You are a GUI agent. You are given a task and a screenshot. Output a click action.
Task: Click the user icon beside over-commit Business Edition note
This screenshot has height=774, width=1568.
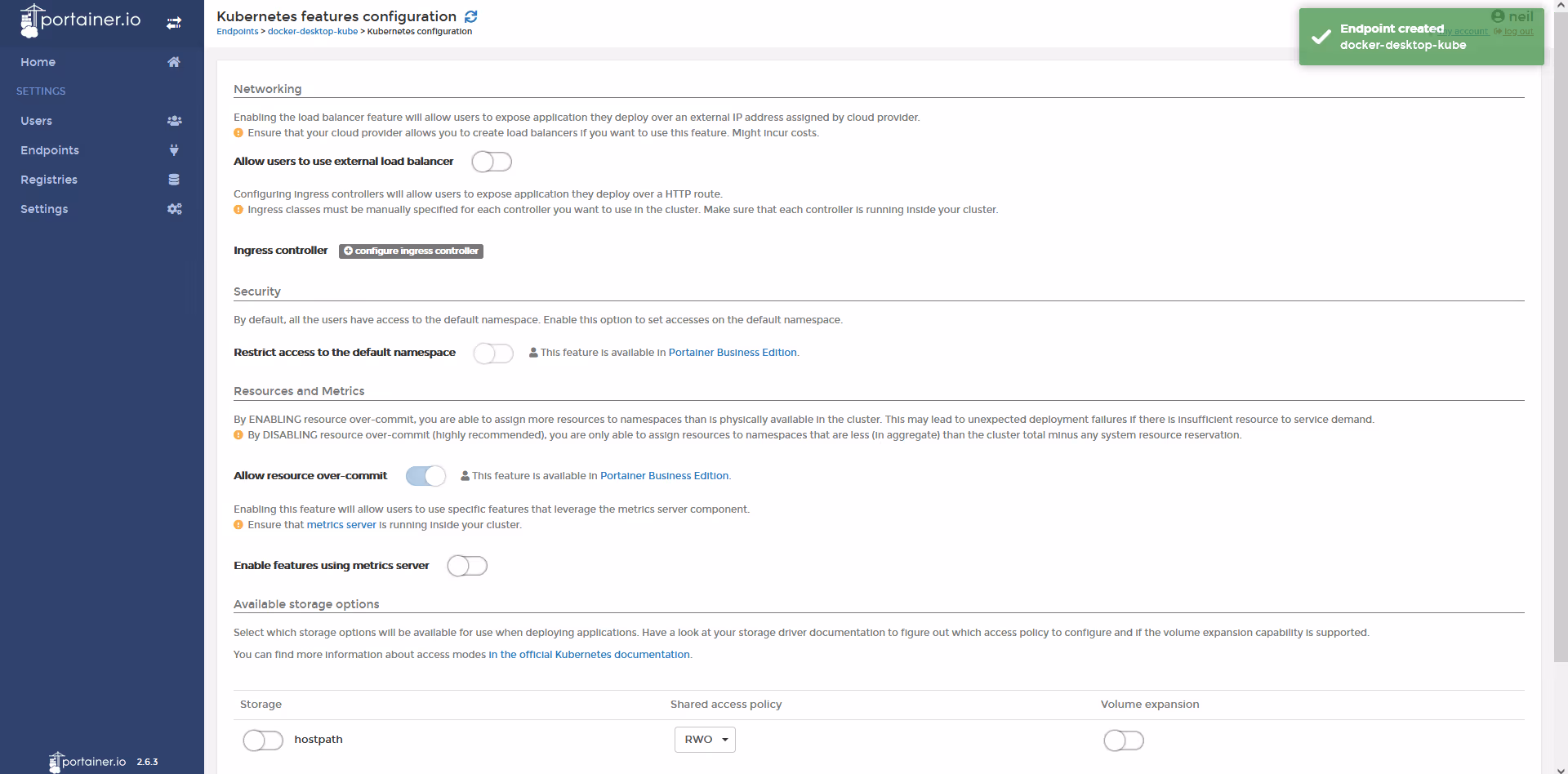pyautogui.click(x=465, y=476)
